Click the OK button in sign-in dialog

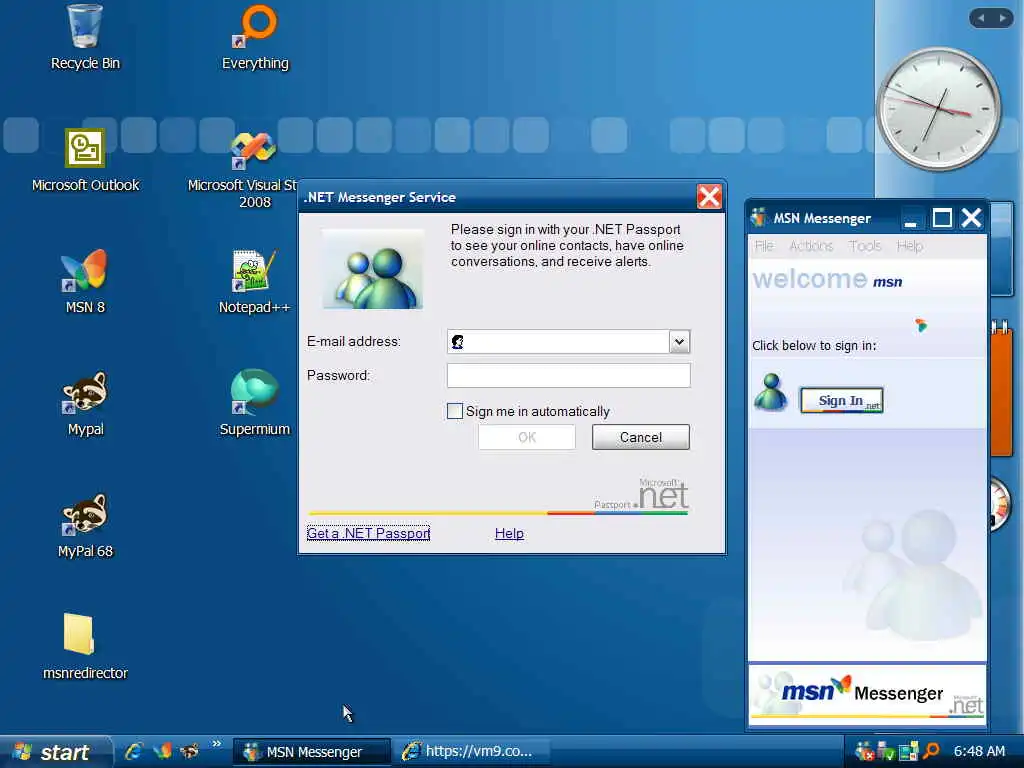(x=527, y=437)
